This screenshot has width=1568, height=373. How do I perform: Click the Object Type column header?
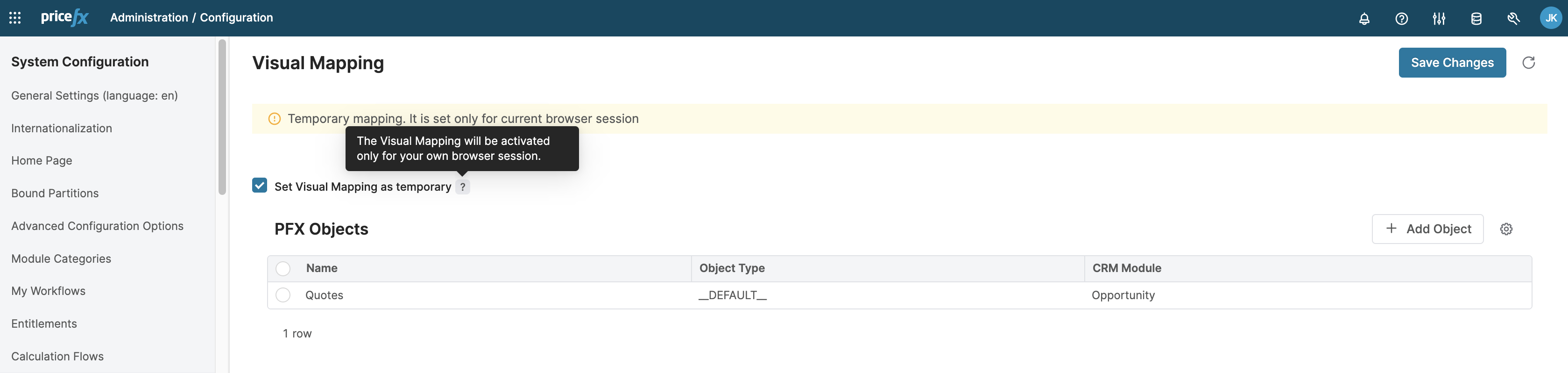[x=732, y=268]
